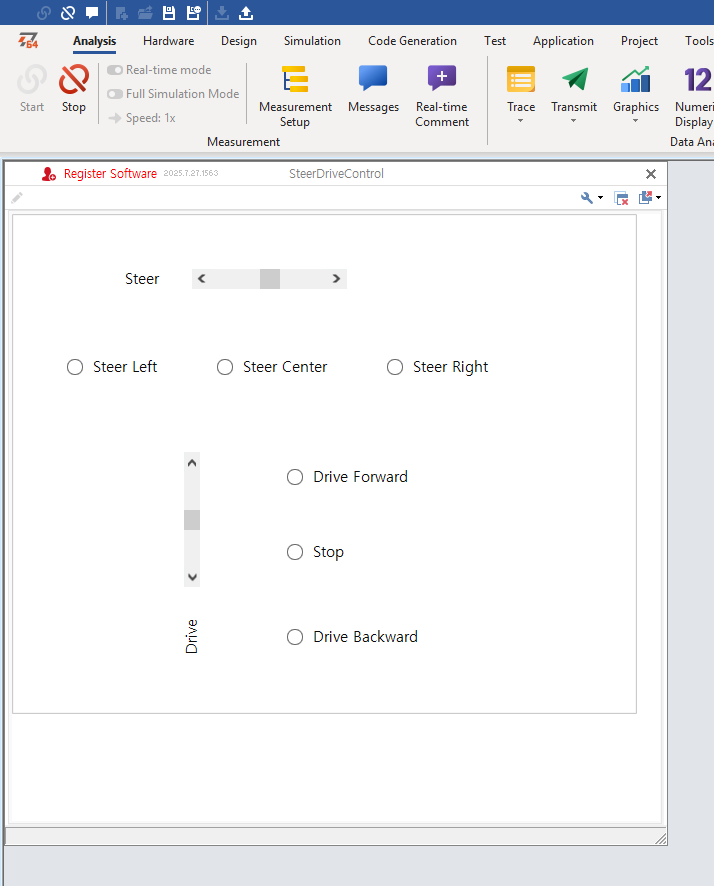Click the greyed connect link icon in title bar
The height and width of the screenshot is (886, 714).
tap(43, 12)
